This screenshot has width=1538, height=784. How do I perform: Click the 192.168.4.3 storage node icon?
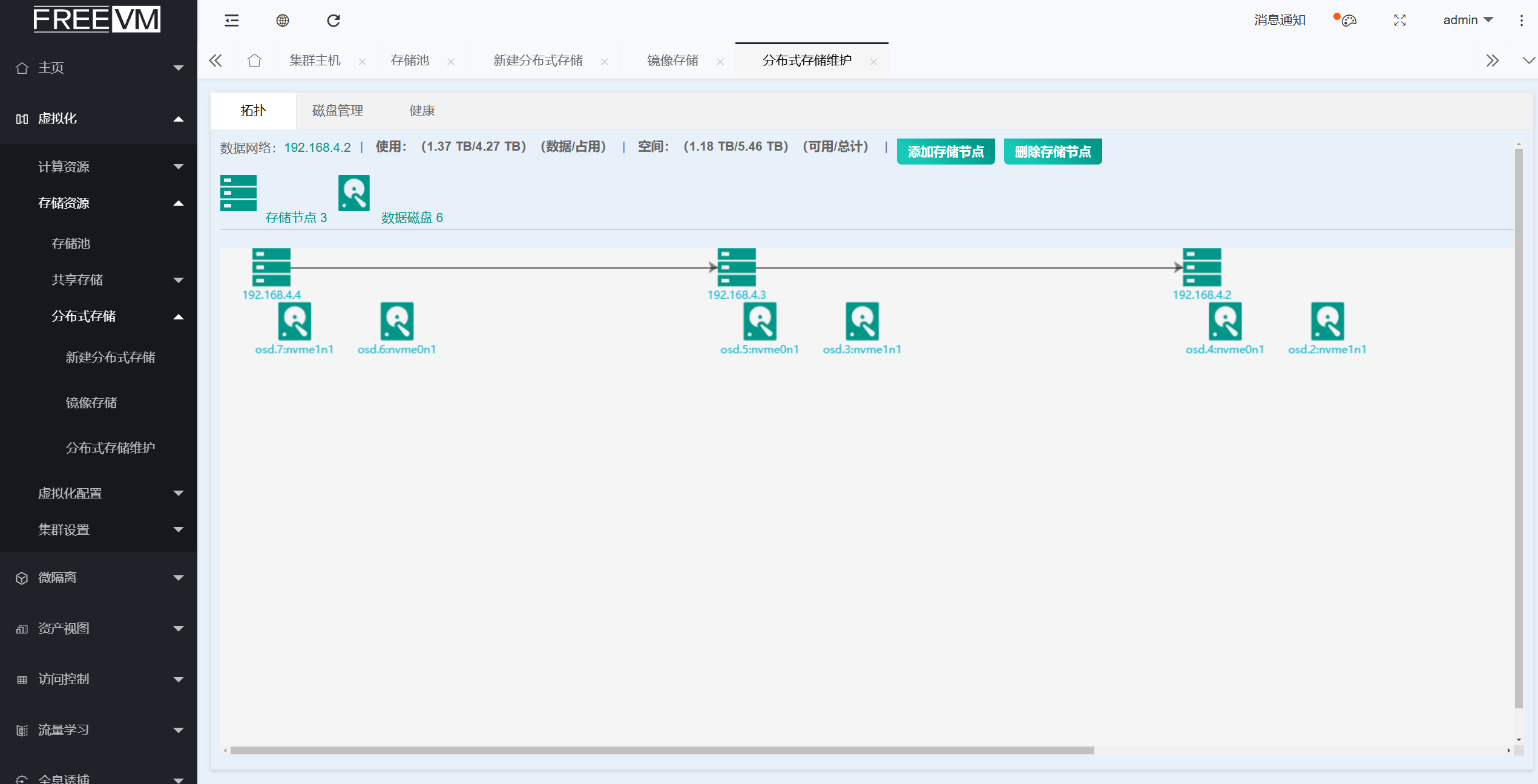[736, 267]
